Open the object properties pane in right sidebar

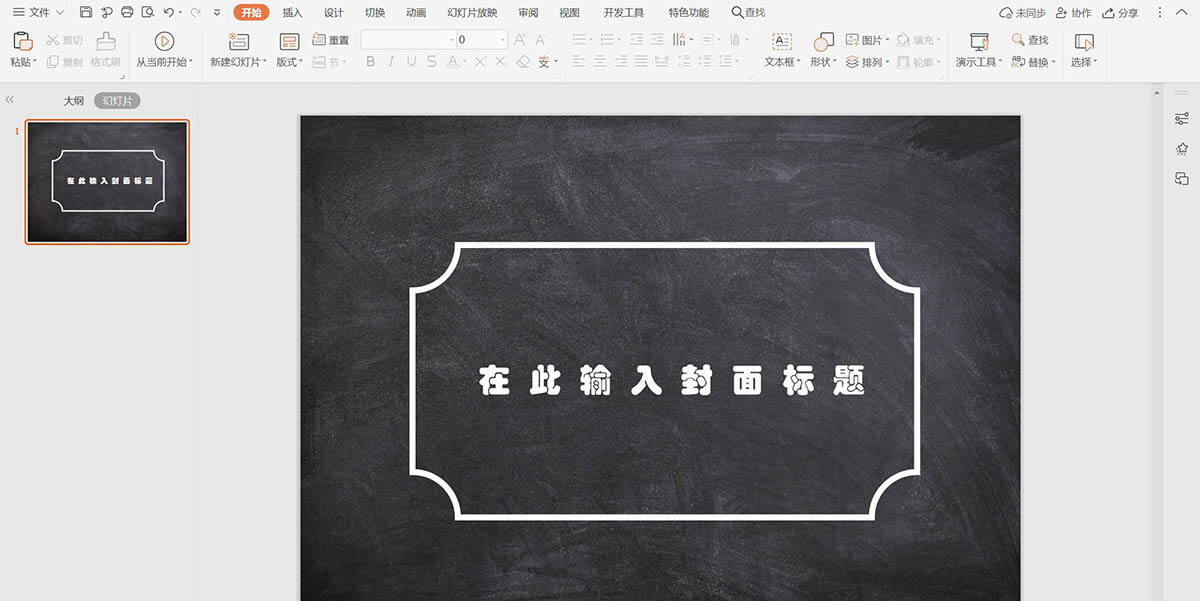[x=1181, y=119]
